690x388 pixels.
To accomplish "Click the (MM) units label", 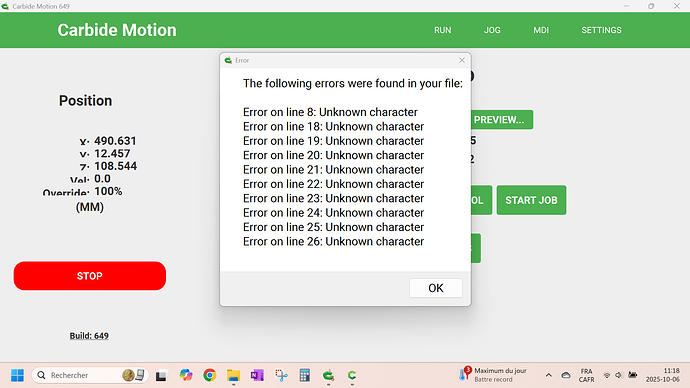I will pyautogui.click(x=90, y=207).
